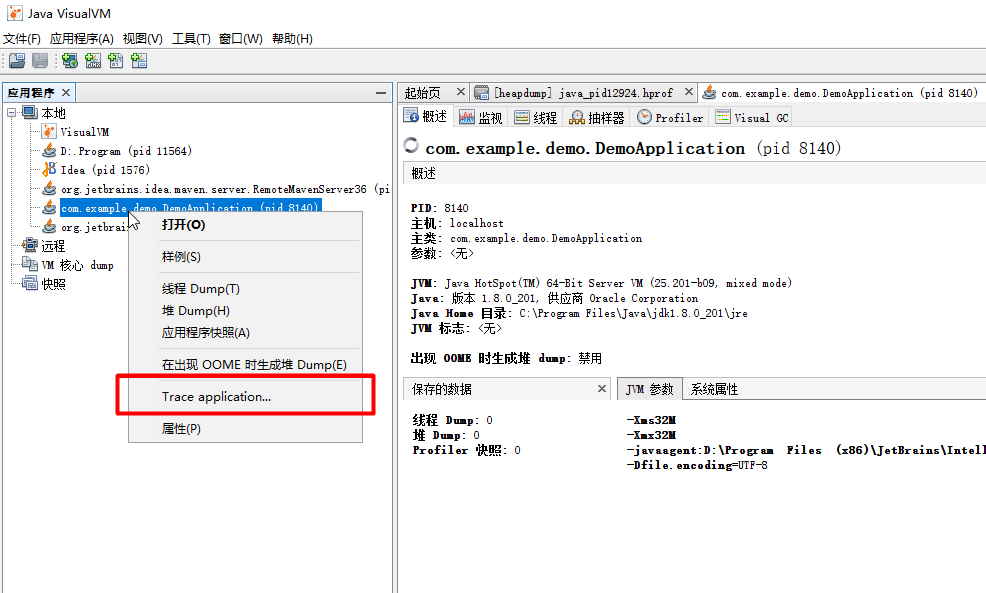Switch to the JVM 参数 tab

pos(650,389)
